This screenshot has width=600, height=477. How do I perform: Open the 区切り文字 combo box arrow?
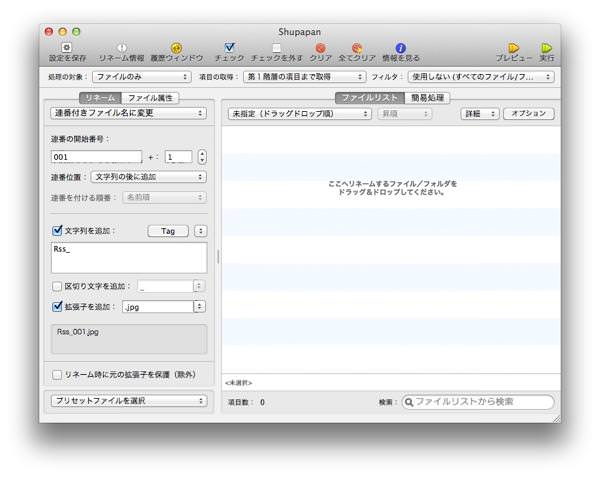click(x=199, y=286)
